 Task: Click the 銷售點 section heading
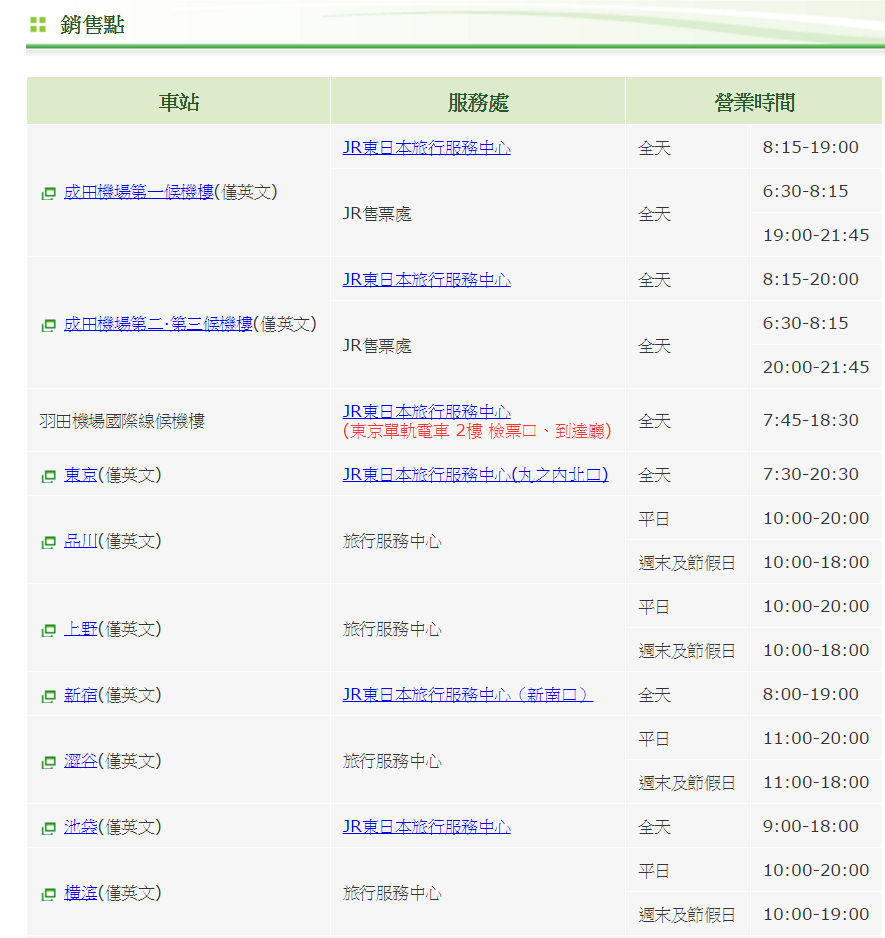point(92,25)
